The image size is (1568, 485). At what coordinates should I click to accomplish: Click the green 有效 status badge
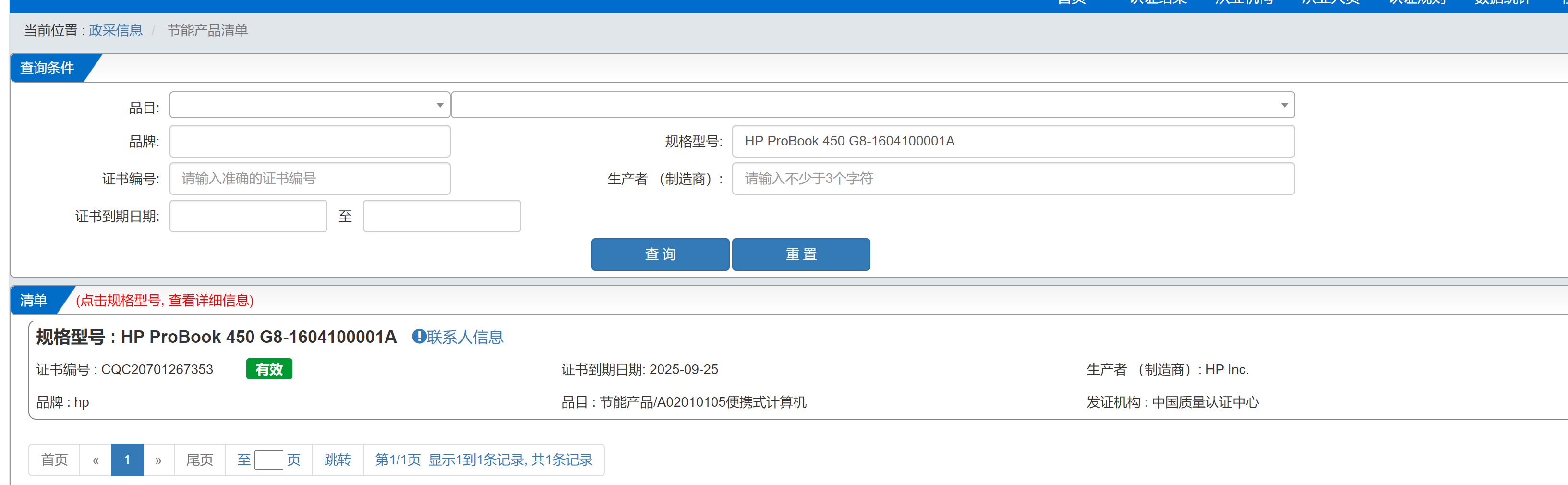[269, 369]
